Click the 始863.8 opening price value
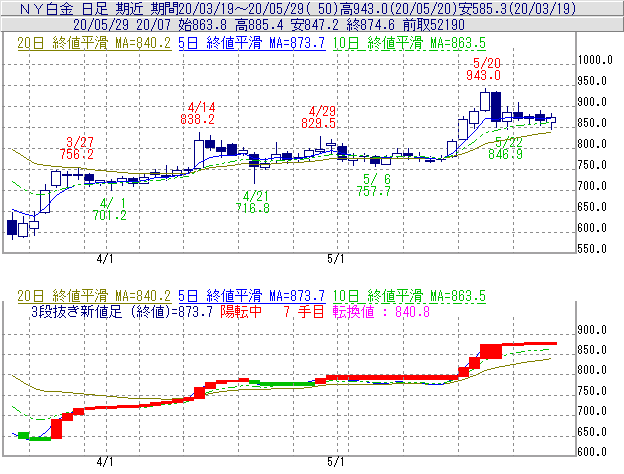This screenshot has width=624, height=474. (202, 25)
